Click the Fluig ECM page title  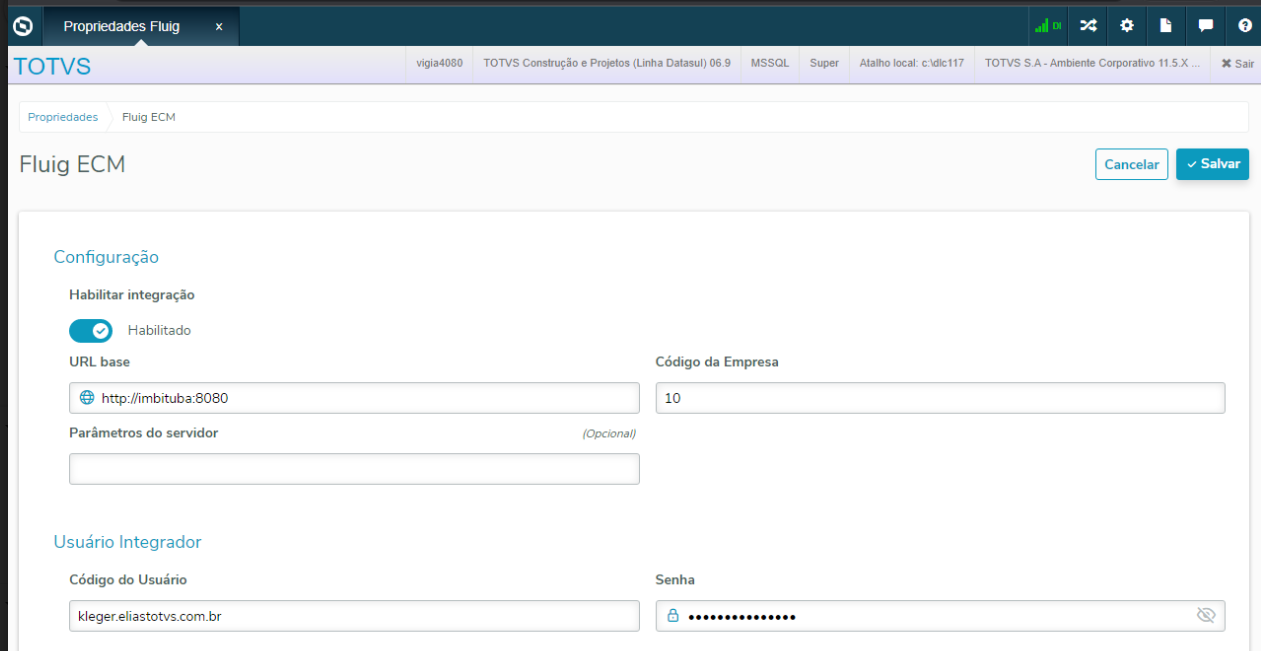[x=72, y=164]
